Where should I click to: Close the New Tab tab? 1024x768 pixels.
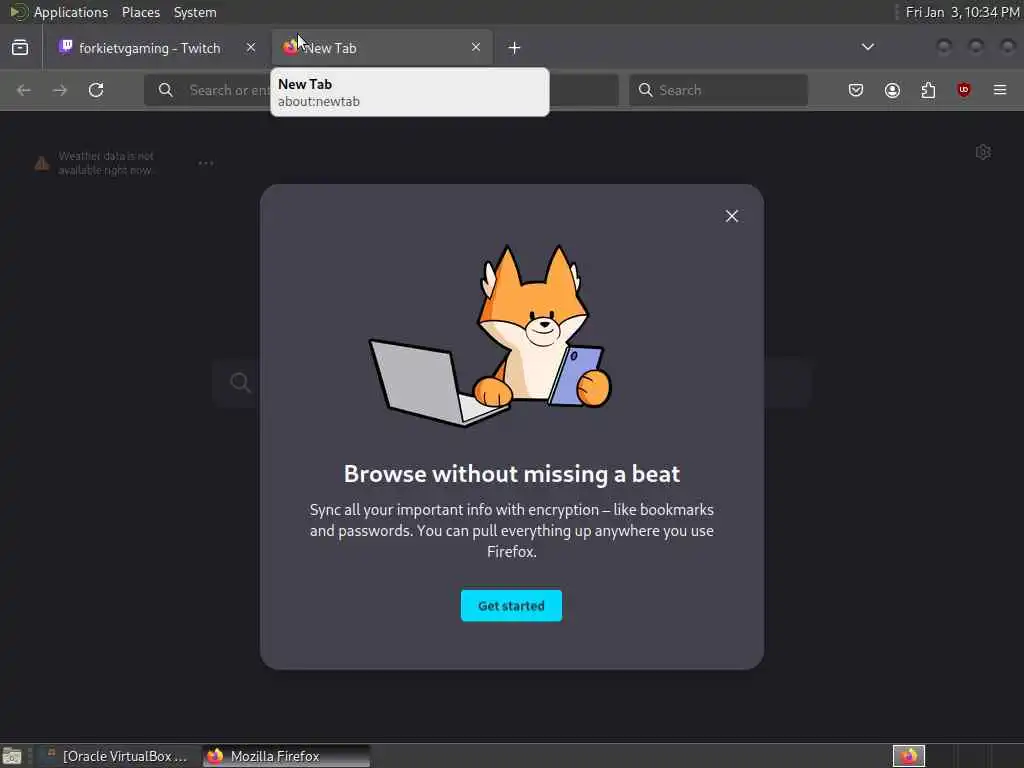coord(476,47)
